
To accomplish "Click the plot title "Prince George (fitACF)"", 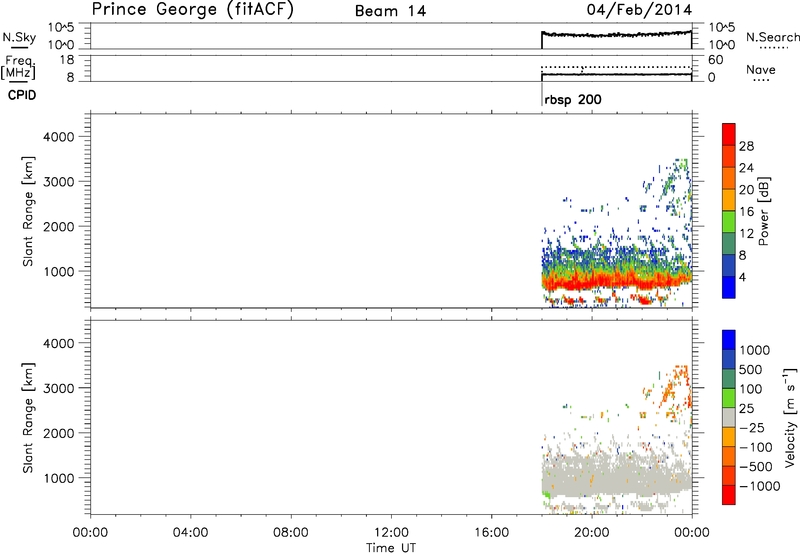I will [193, 10].
